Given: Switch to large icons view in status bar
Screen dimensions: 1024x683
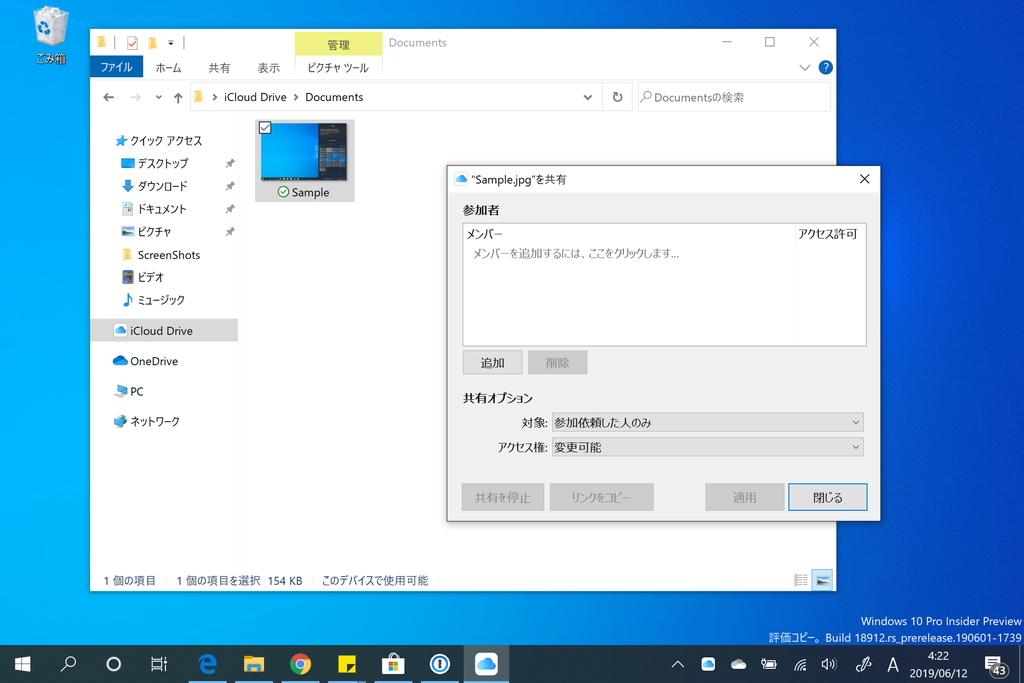Looking at the screenshot, I should (x=822, y=579).
